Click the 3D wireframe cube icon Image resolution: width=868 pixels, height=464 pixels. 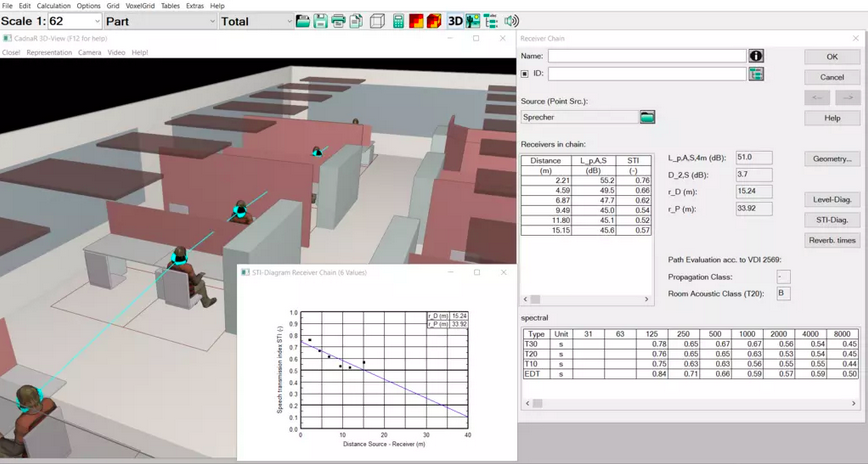click(378, 21)
